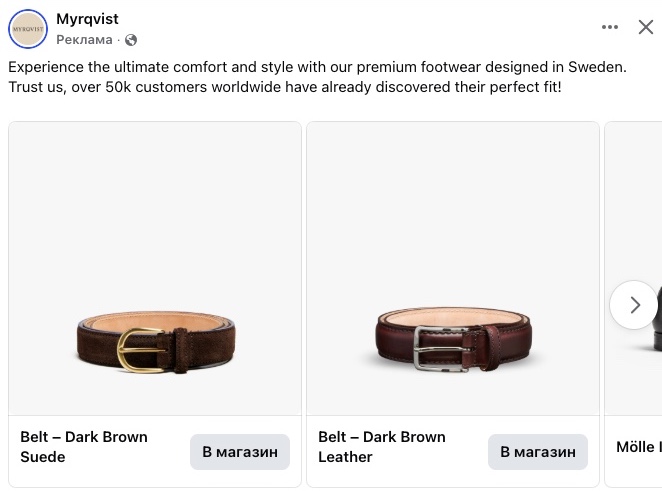Image resolution: width=662 pixels, height=500 pixels.
Task: Select the "Belt – Dark Brown Suede" title
Action: 84,447
